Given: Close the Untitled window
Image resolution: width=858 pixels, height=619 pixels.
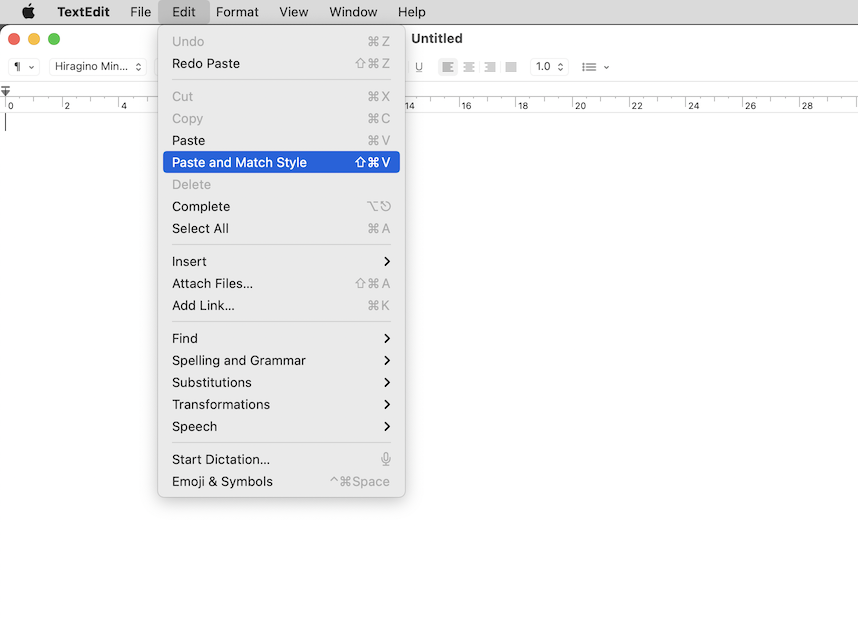Looking at the screenshot, I should tap(14, 39).
